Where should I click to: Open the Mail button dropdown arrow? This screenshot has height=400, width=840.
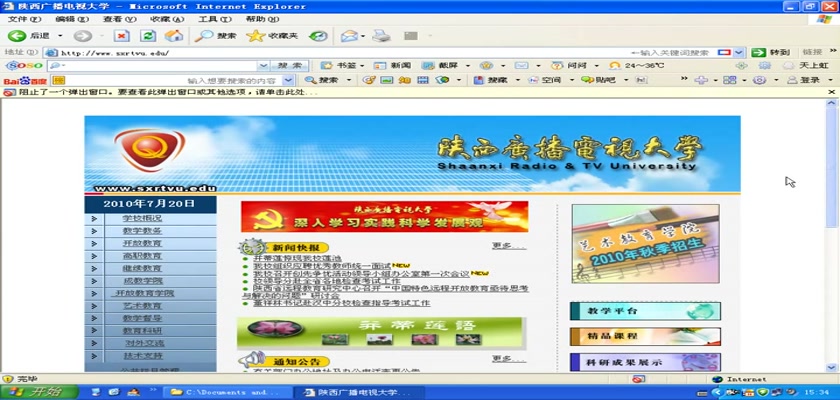(363, 36)
